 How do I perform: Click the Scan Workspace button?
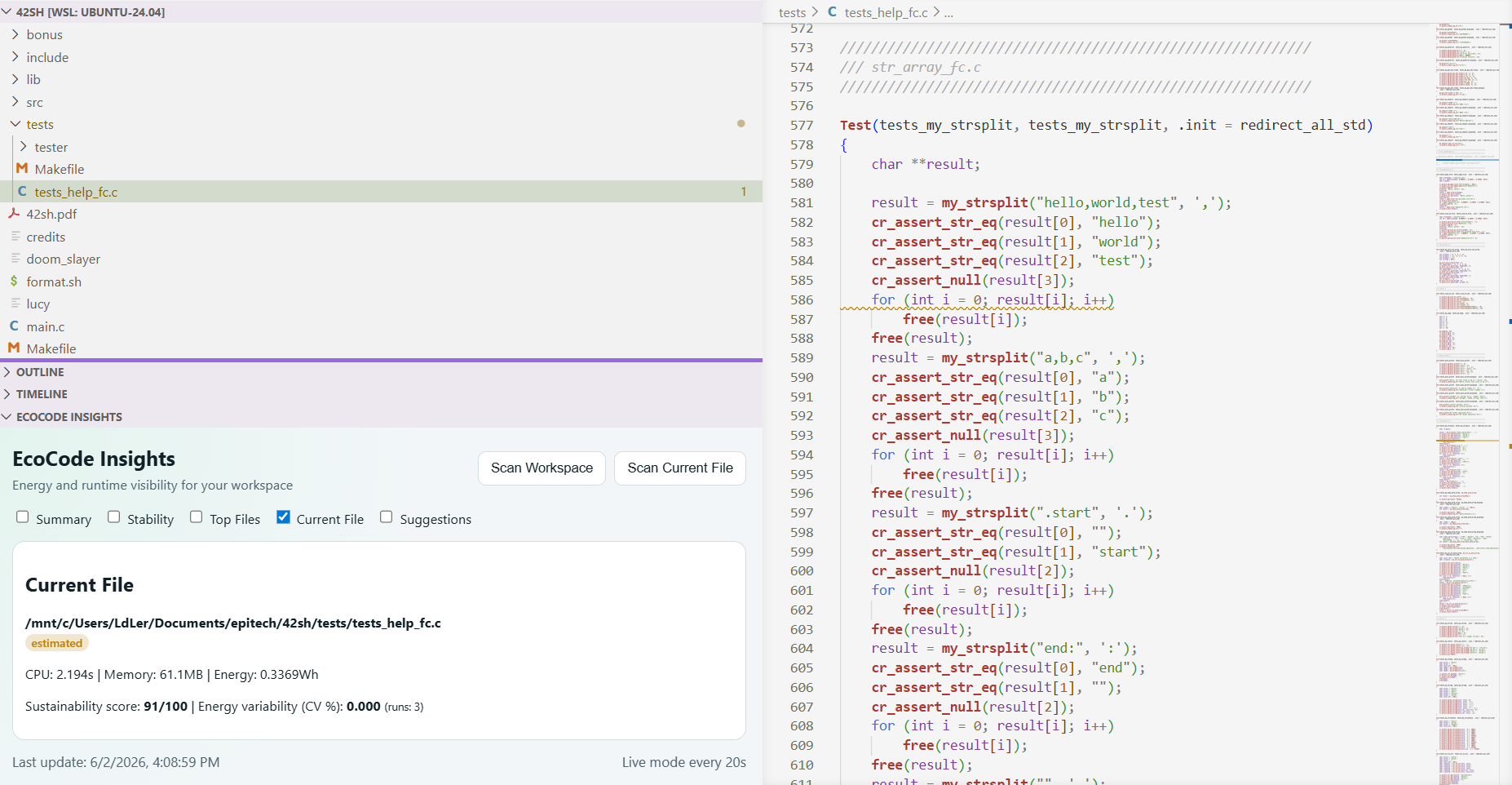542,468
